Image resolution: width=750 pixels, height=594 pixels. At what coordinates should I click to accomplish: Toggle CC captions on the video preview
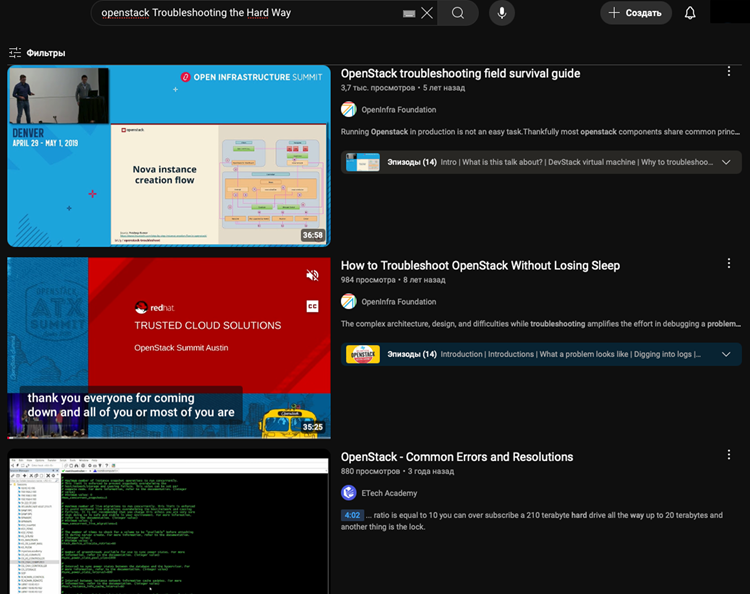coord(312,306)
